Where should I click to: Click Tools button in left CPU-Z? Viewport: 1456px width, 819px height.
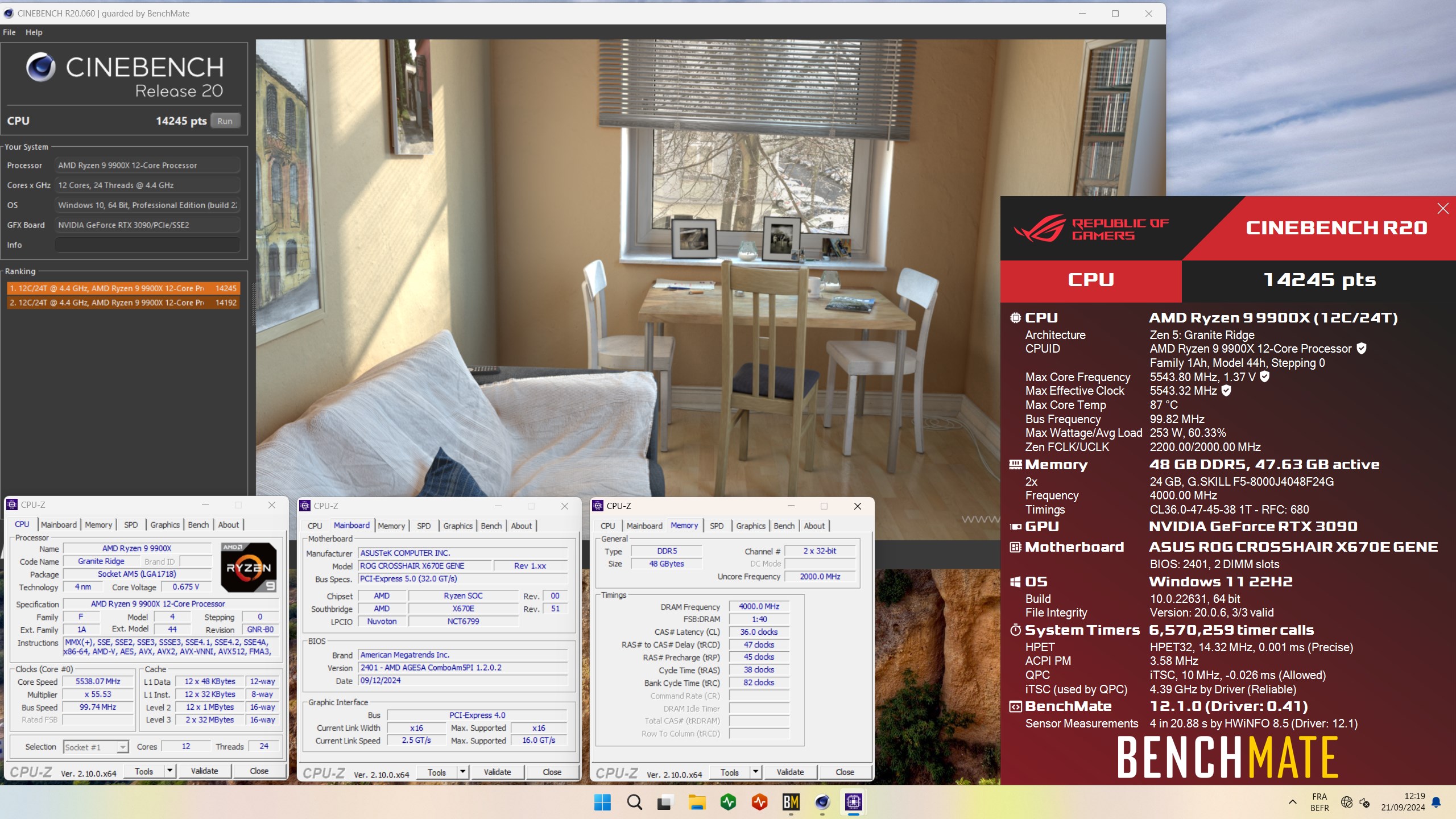point(144,771)
